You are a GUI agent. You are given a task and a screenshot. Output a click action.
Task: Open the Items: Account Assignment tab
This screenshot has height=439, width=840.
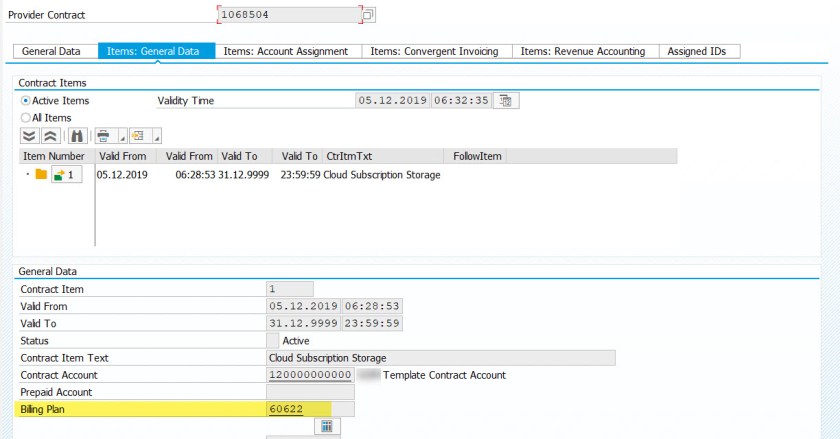[285, 51]
